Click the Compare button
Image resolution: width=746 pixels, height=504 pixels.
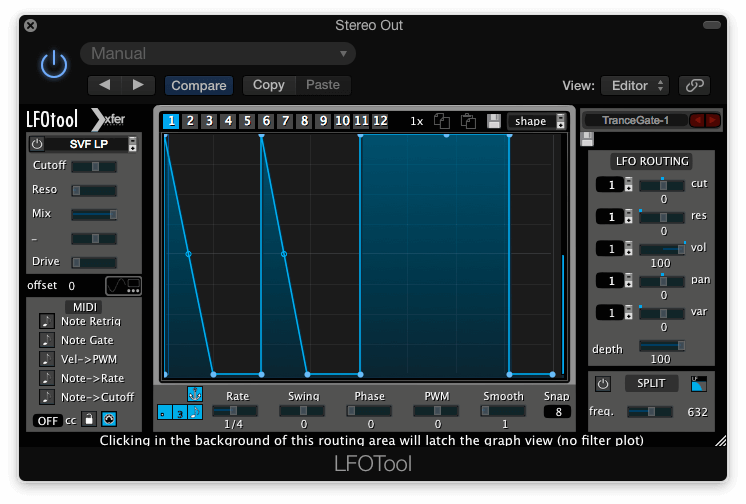click(199, 86)
